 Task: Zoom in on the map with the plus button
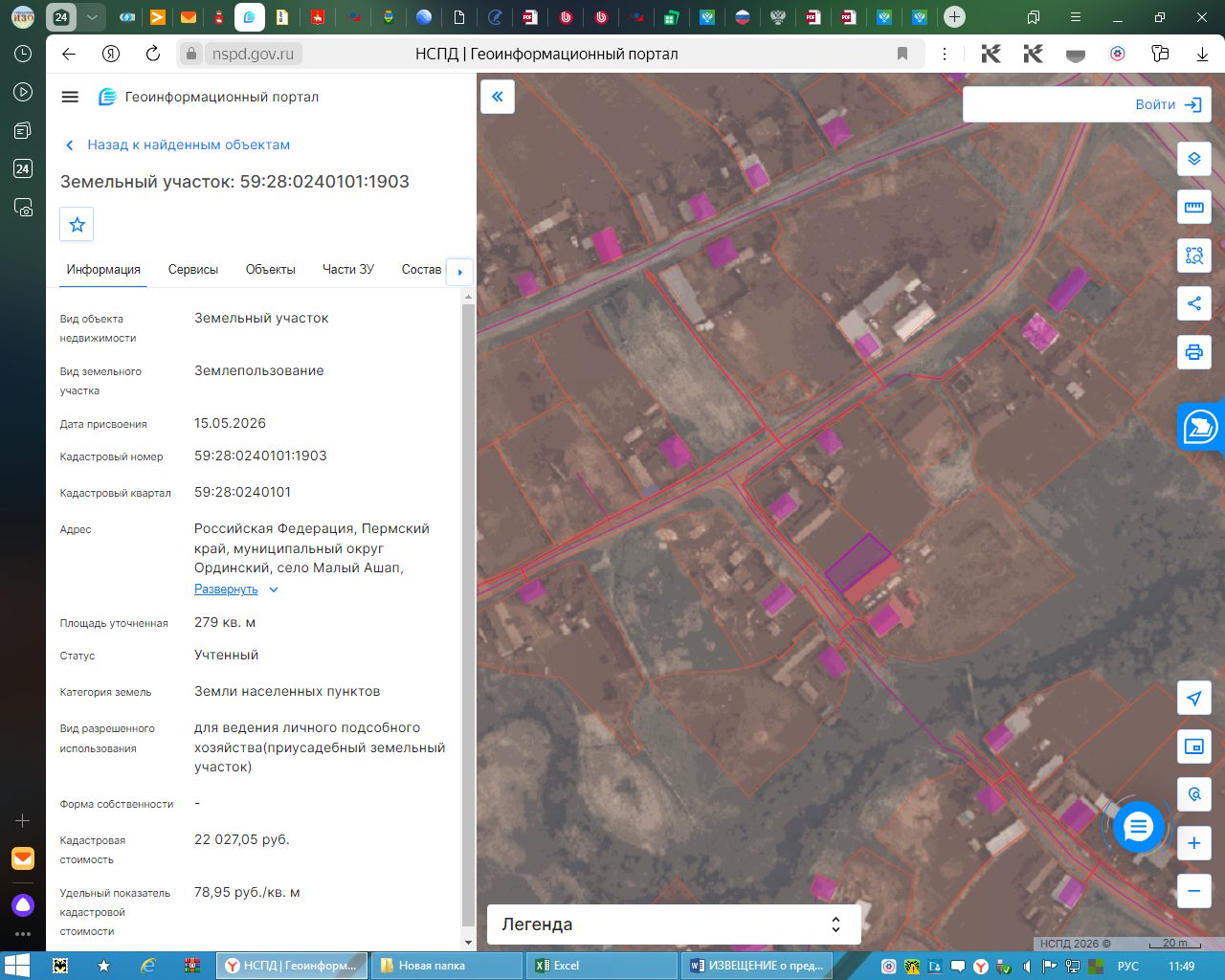1193,843
